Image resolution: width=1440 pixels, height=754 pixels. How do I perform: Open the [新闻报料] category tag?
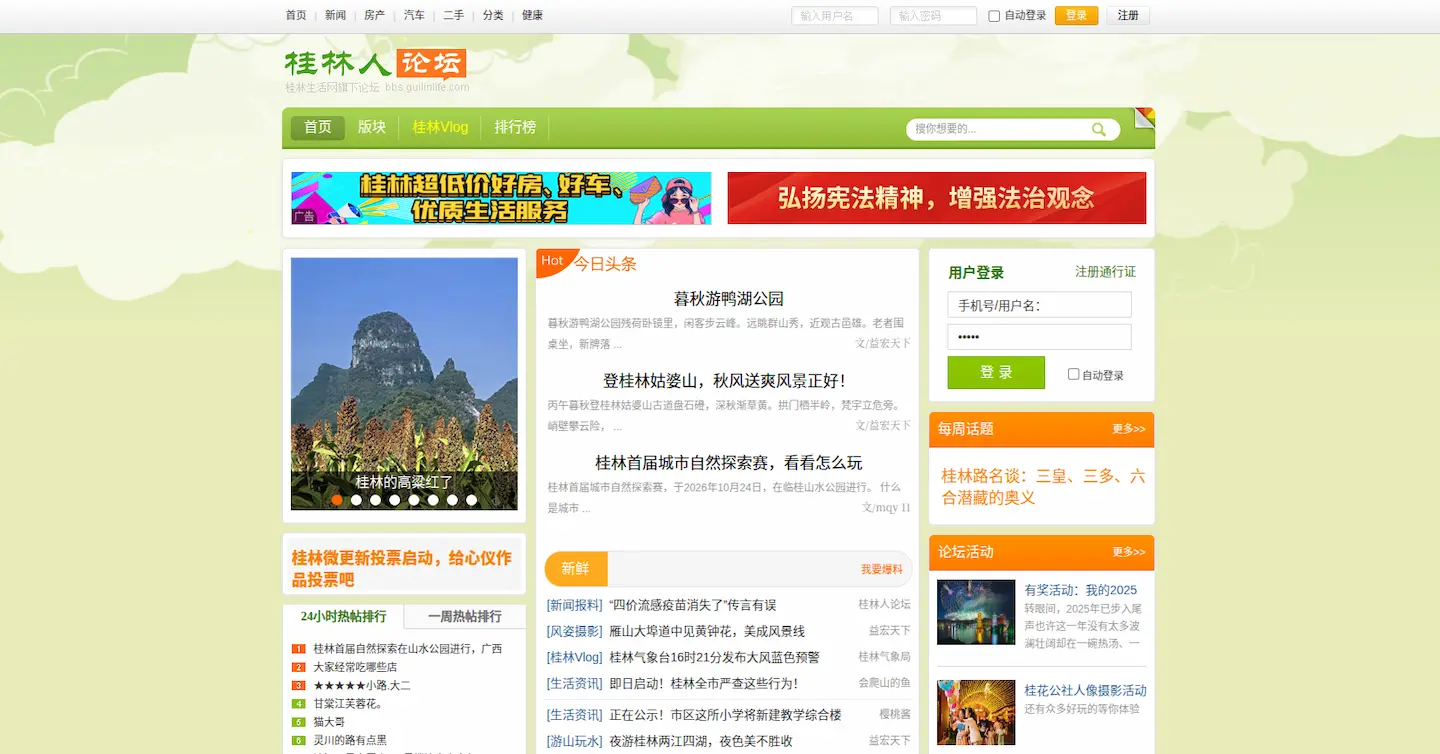tap(575, 605)
